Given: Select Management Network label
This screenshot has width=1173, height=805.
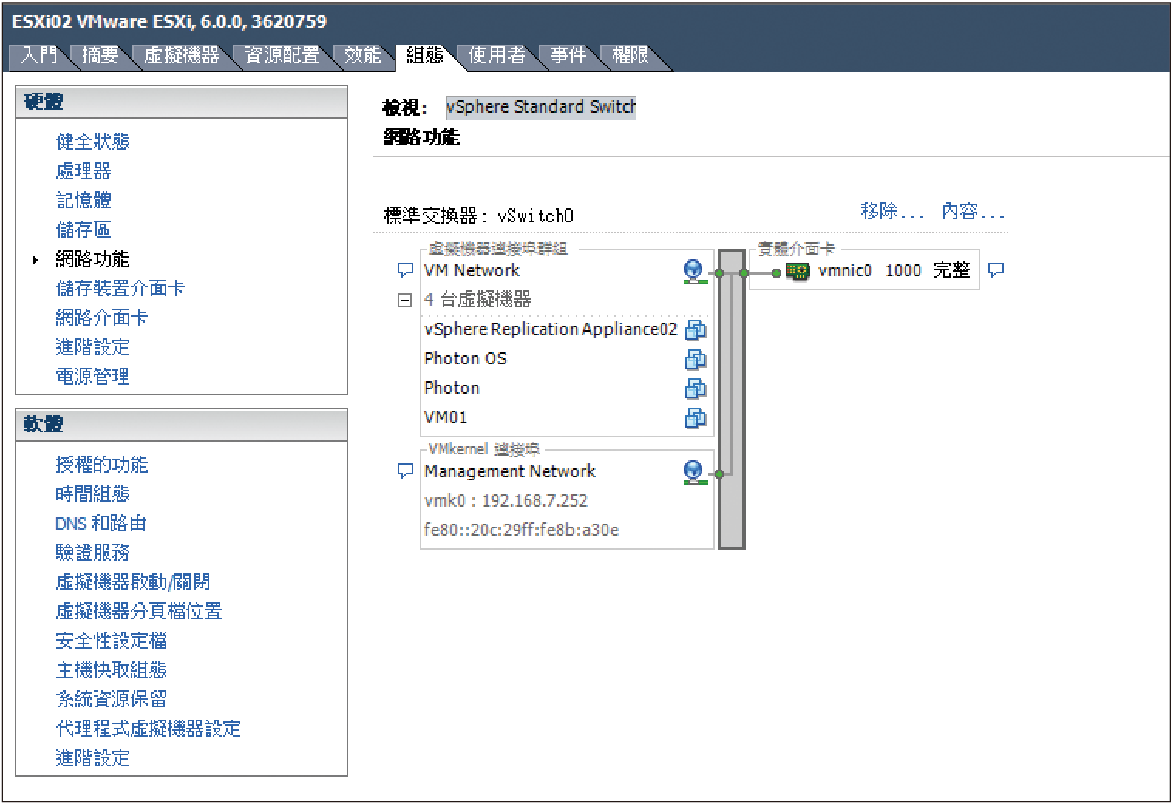Looking at the screenshot, I should coord(510,471).
